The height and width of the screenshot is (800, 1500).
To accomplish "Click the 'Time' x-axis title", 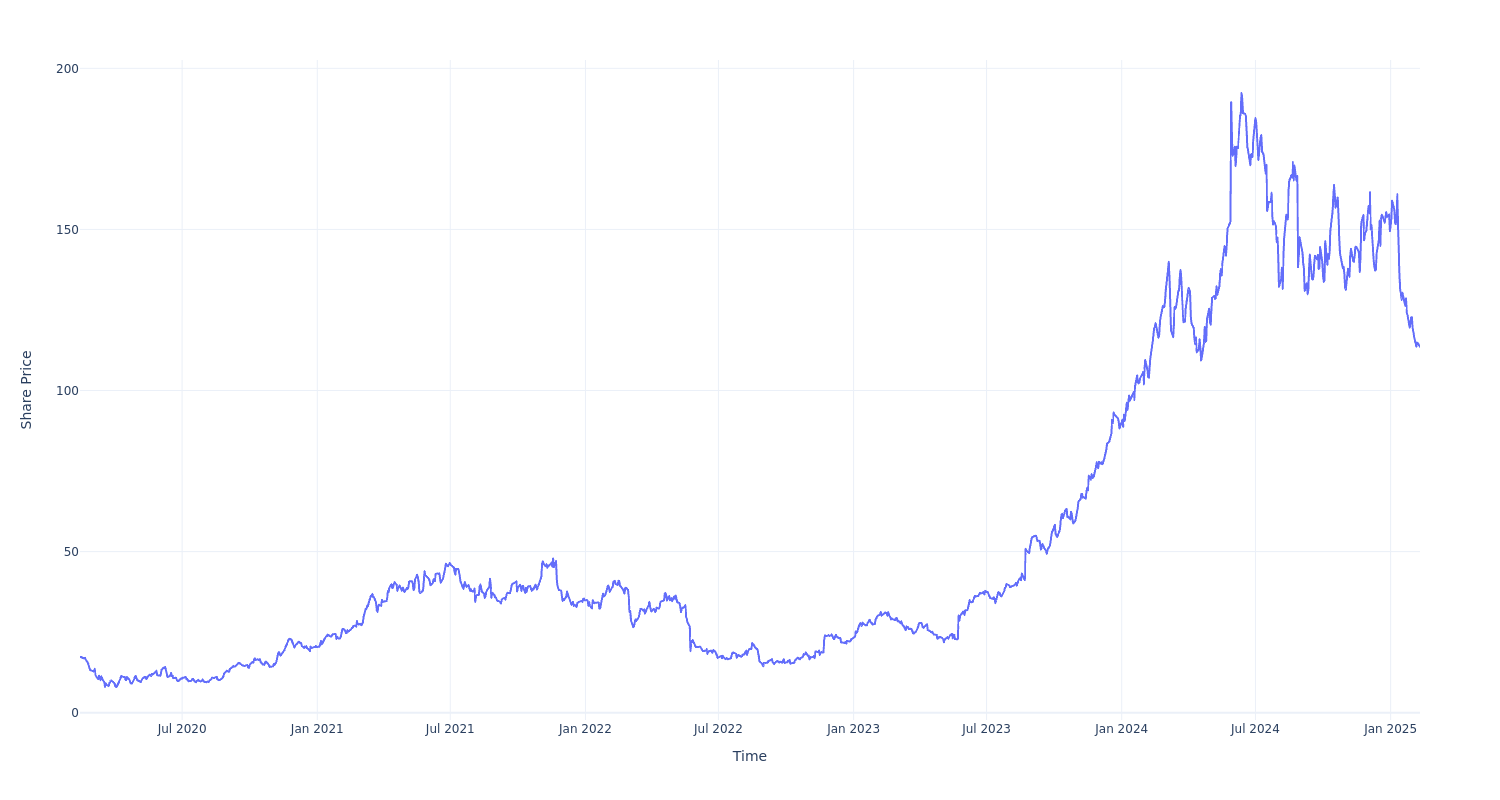I will click(750, 756).
